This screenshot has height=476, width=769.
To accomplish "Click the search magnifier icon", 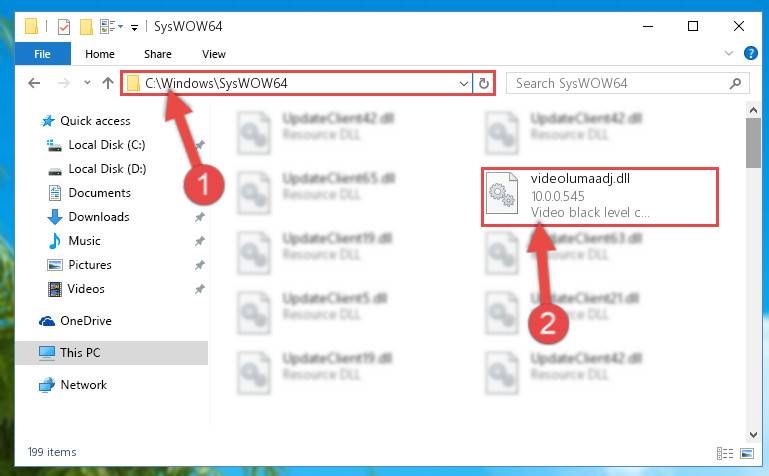I will [x=735, y=83].
